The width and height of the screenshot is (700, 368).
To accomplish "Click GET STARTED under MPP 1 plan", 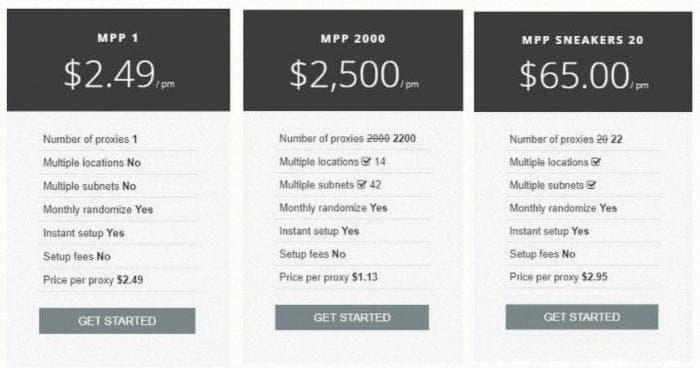I will point(117,321).
